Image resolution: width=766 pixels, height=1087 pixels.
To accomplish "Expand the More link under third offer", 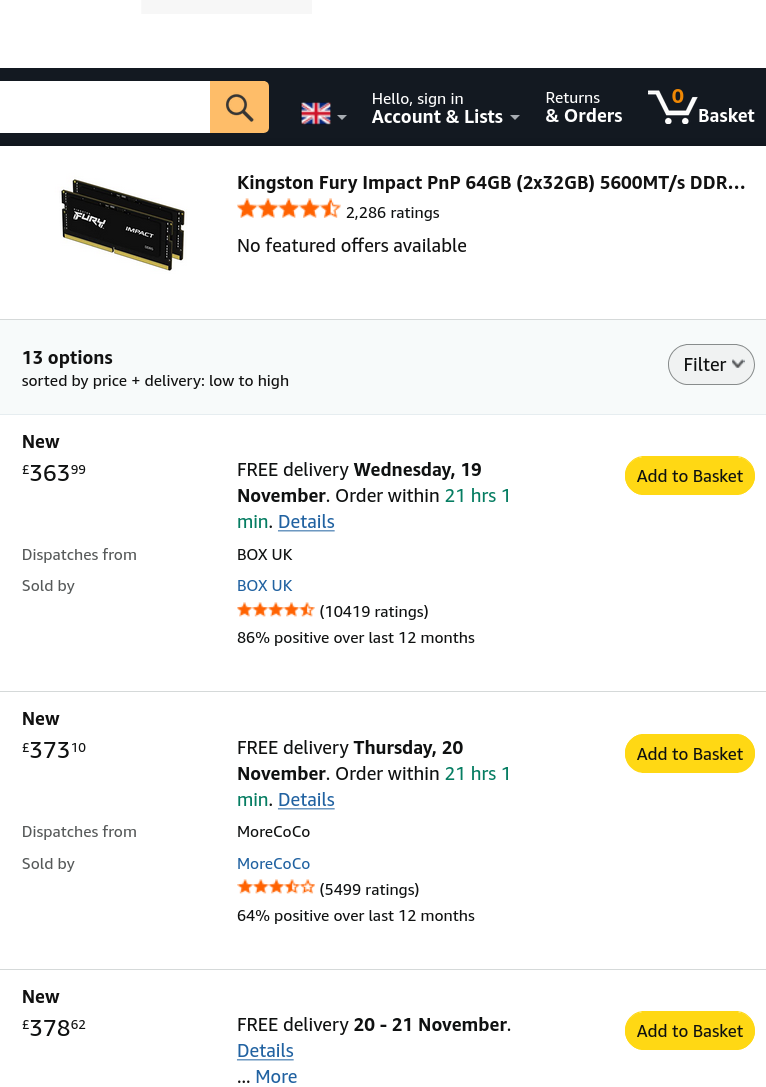I will click(x=276, y=1077).
